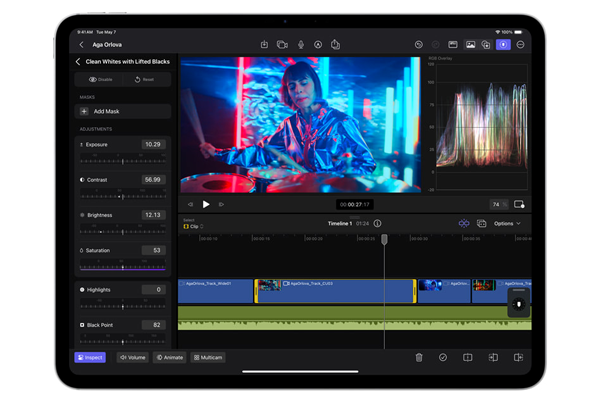This screenshot has height=400, width=600.
Task: Tap the play button under the viewer
Action: click(206, 204)
